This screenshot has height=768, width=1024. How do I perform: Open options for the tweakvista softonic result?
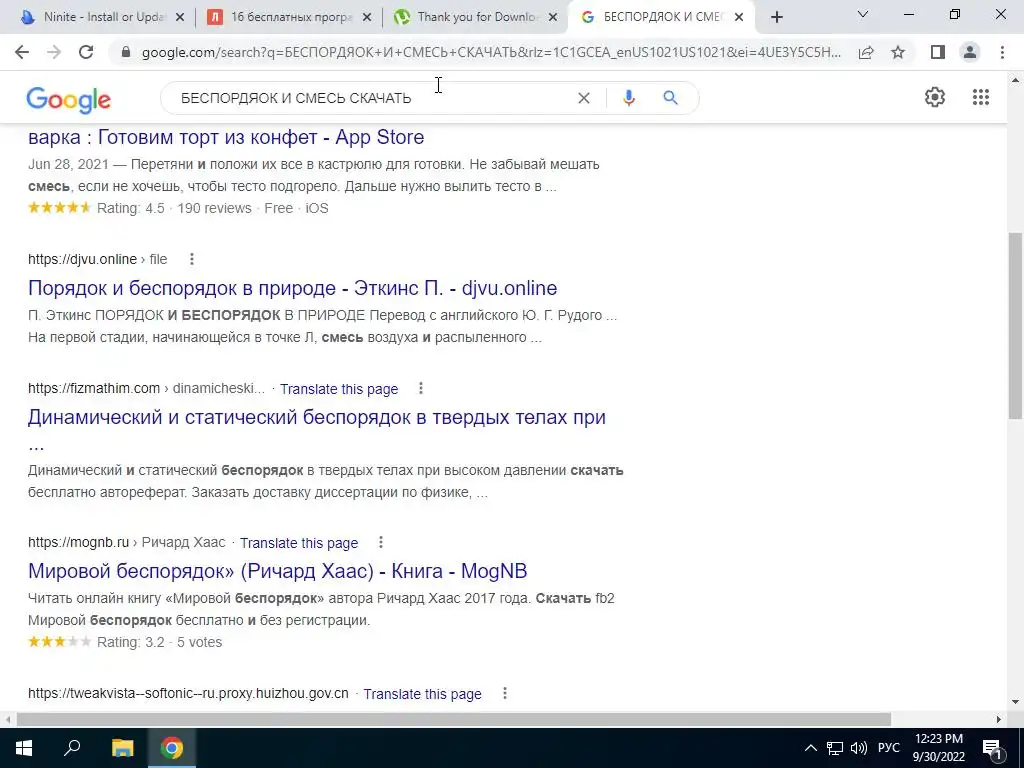504,694
